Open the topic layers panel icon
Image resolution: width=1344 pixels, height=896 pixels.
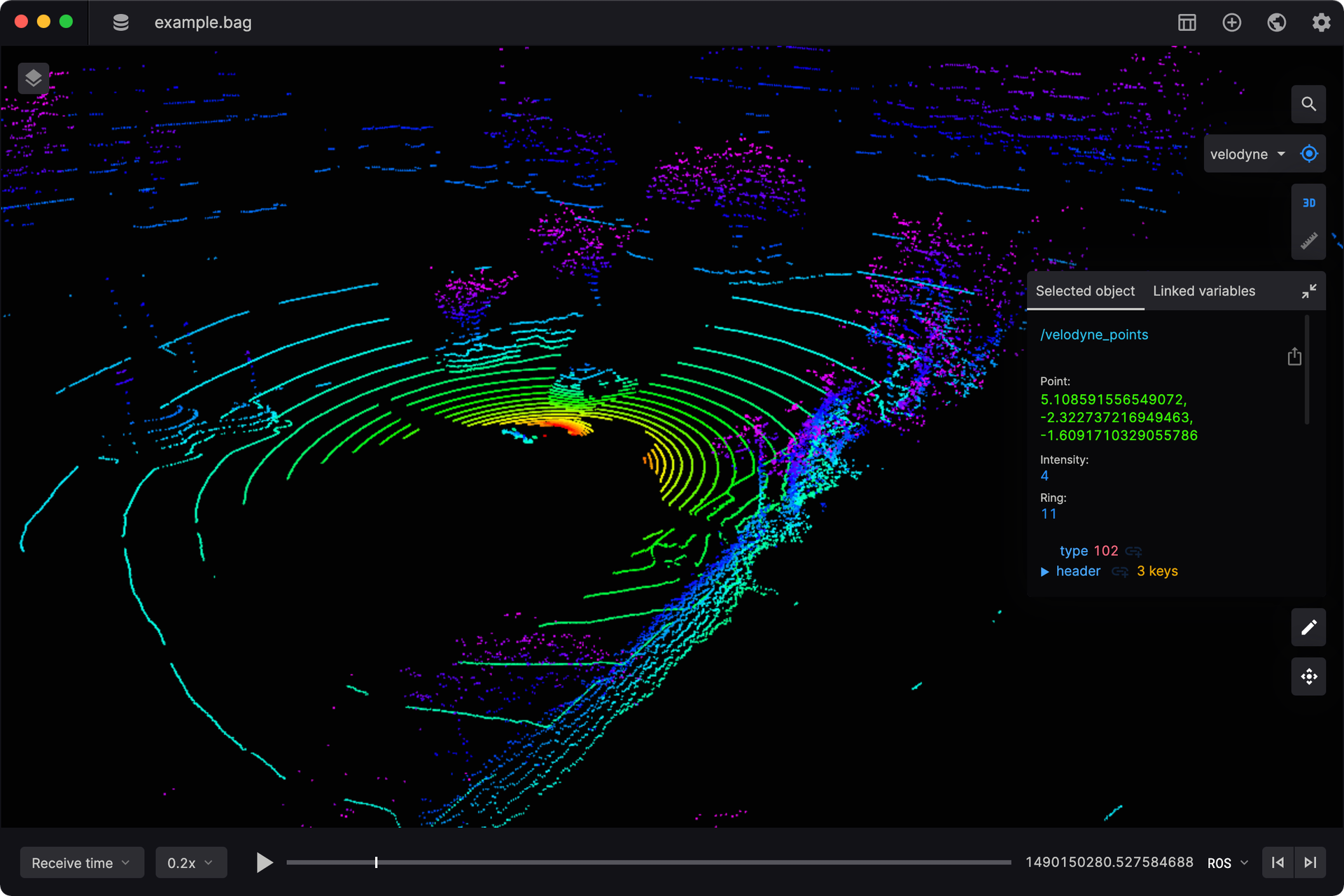(x=33, y=78)
